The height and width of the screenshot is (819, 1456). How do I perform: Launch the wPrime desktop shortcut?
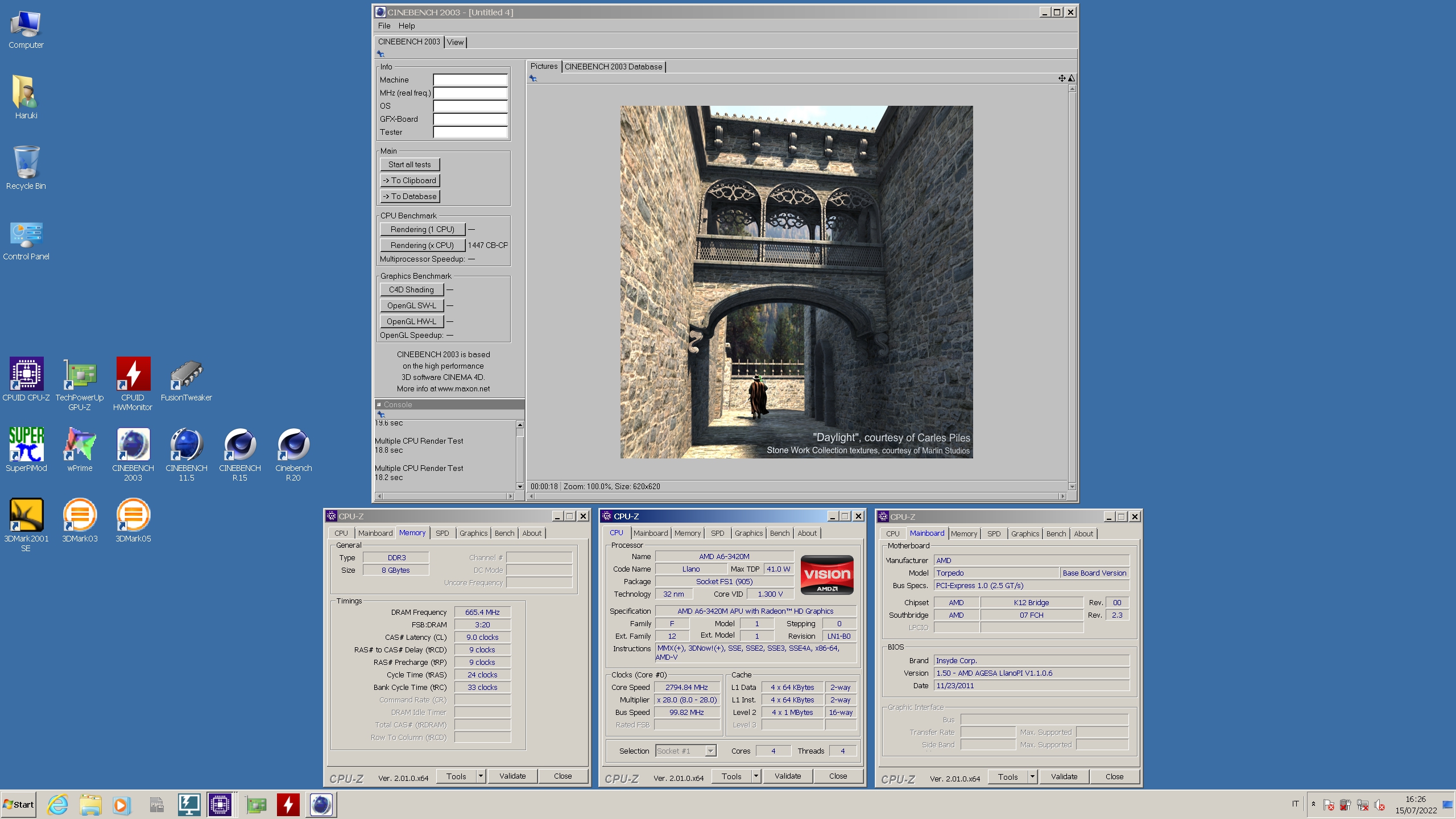point(80,450)
